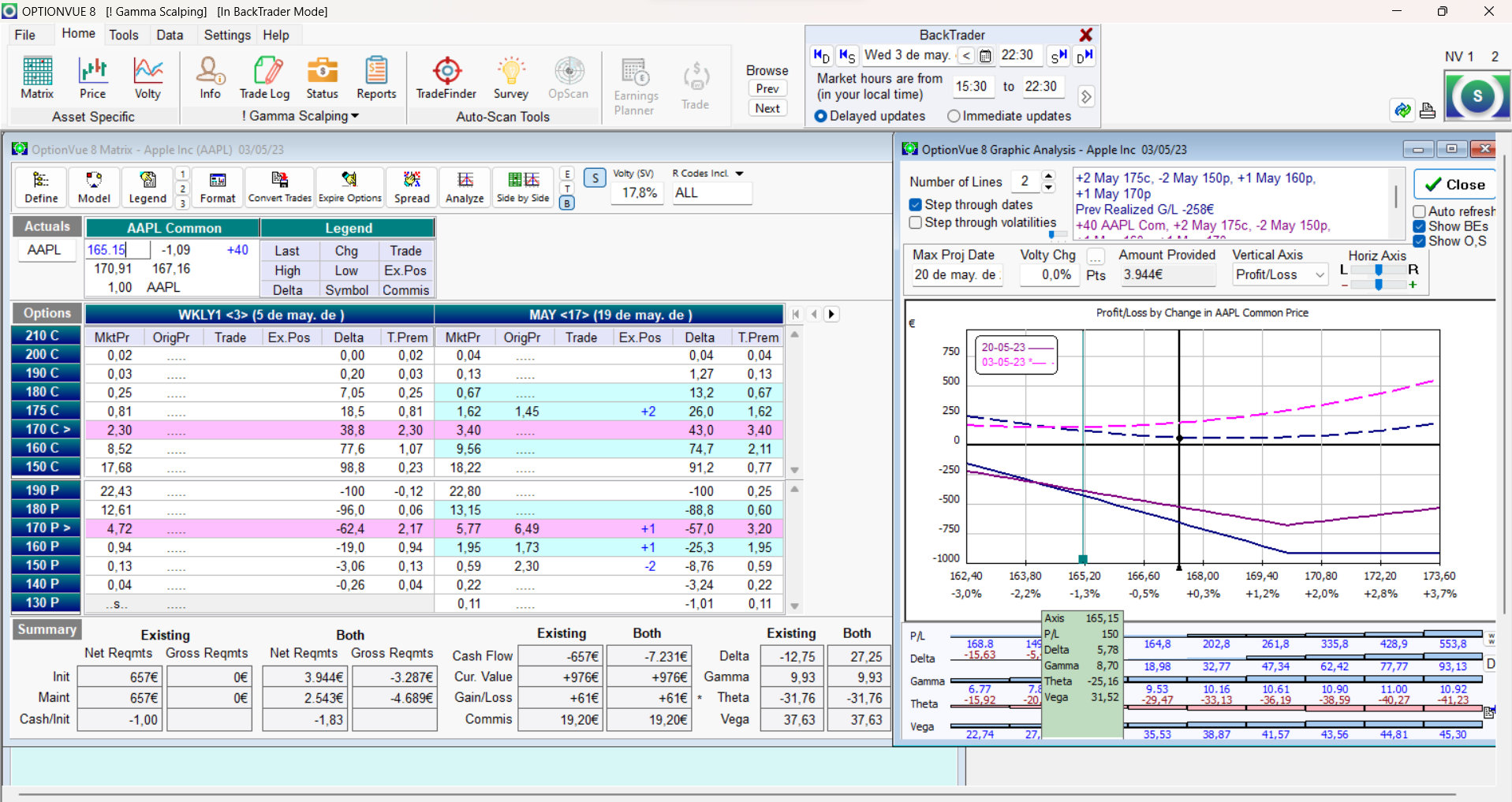The height and width of the screenshot is (802, 1512).
Task: Jump to first expiration column arrow
Action: coord(797,314)
